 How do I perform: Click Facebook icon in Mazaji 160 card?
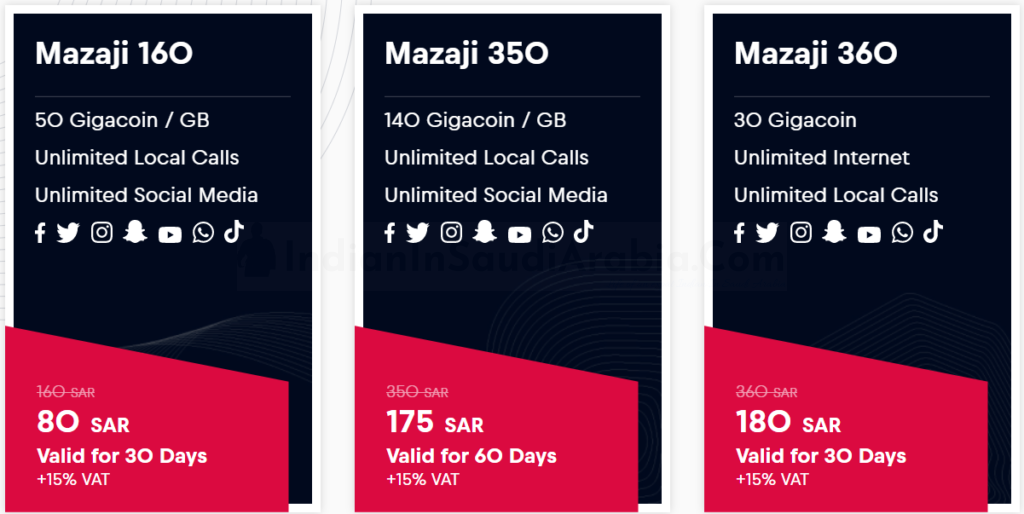coord(41,233)
